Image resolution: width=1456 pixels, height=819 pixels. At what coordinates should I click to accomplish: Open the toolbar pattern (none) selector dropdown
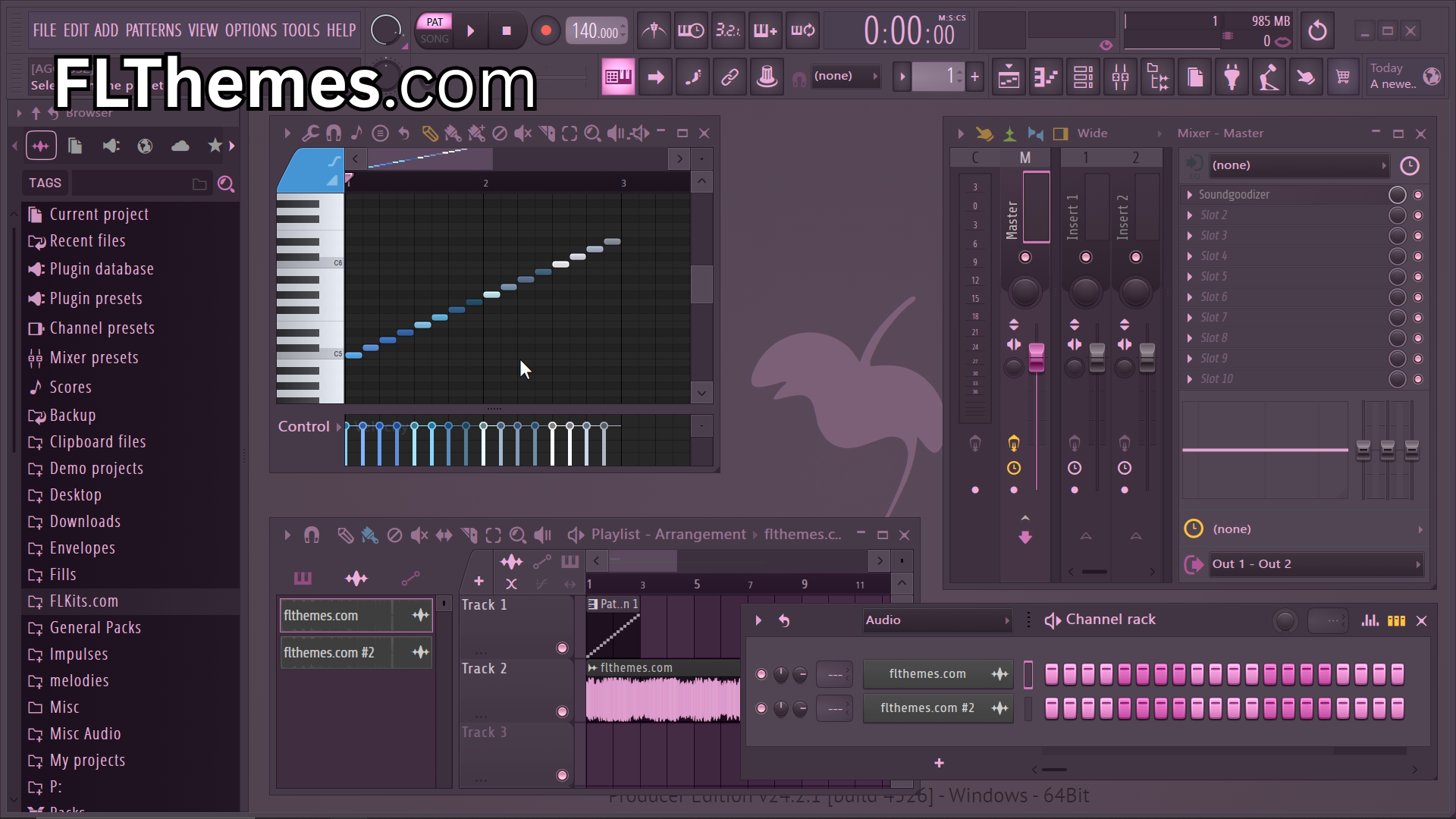[x=845, y=76]
